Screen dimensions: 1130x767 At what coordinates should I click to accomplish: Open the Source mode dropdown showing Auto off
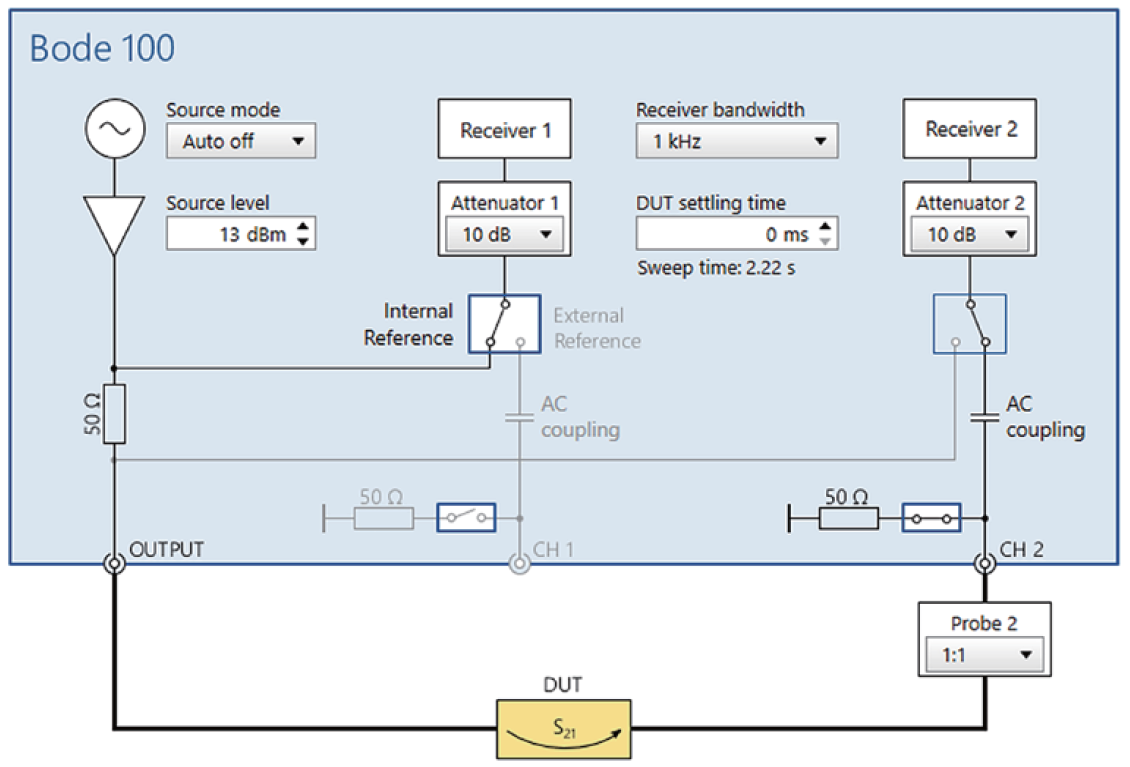[x=241, y=141]
